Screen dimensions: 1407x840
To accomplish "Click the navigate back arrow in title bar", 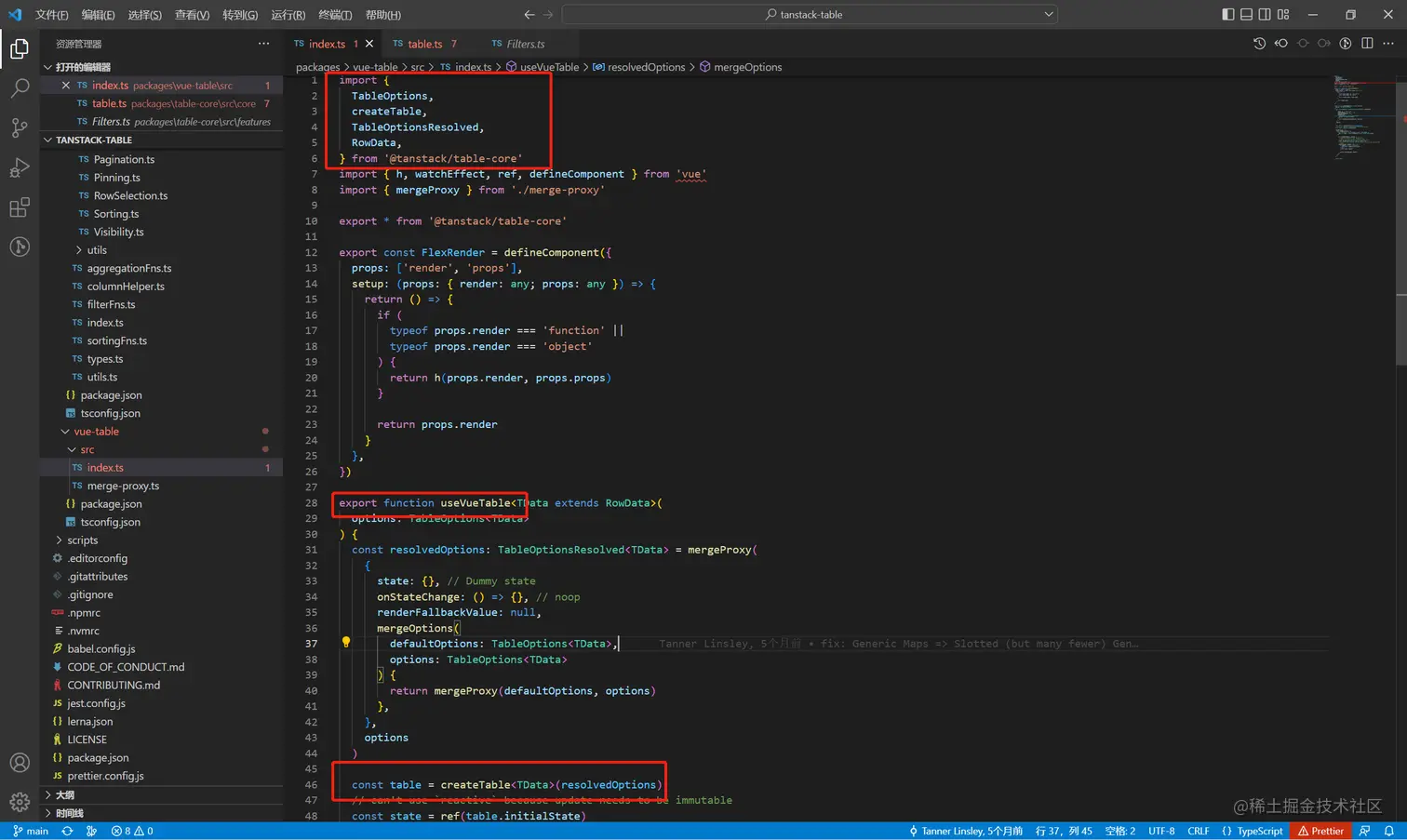I will pos(529,14).
